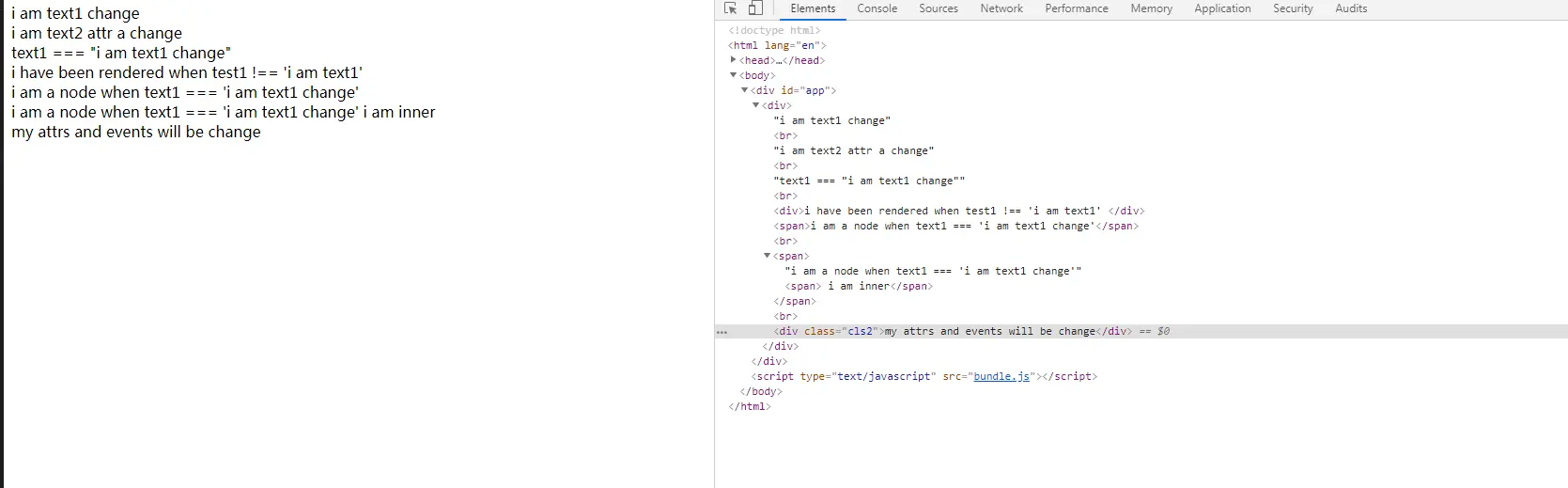This screenshot has height=488, width=1568.
Task: Open the Sources tab
Action: [x=939, y=8]
